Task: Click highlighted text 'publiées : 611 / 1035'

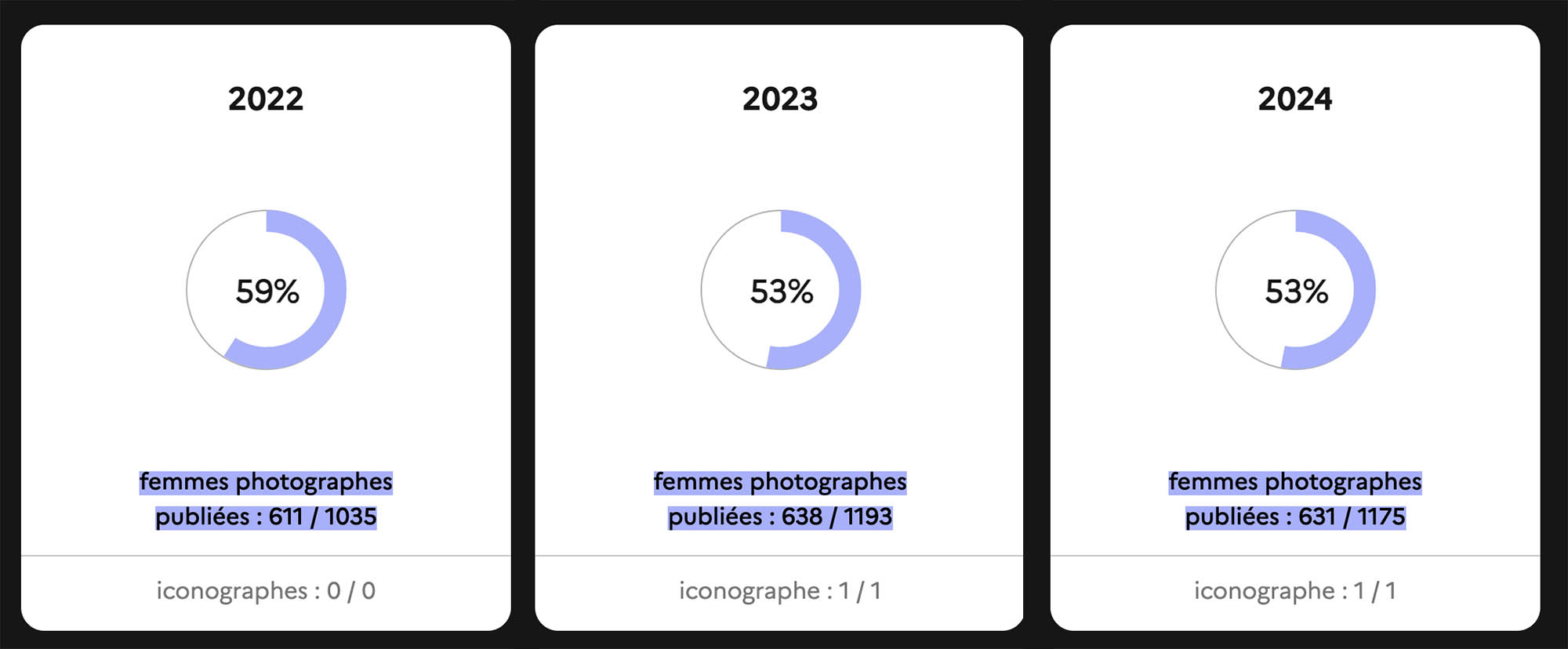Action: point(266,517)
